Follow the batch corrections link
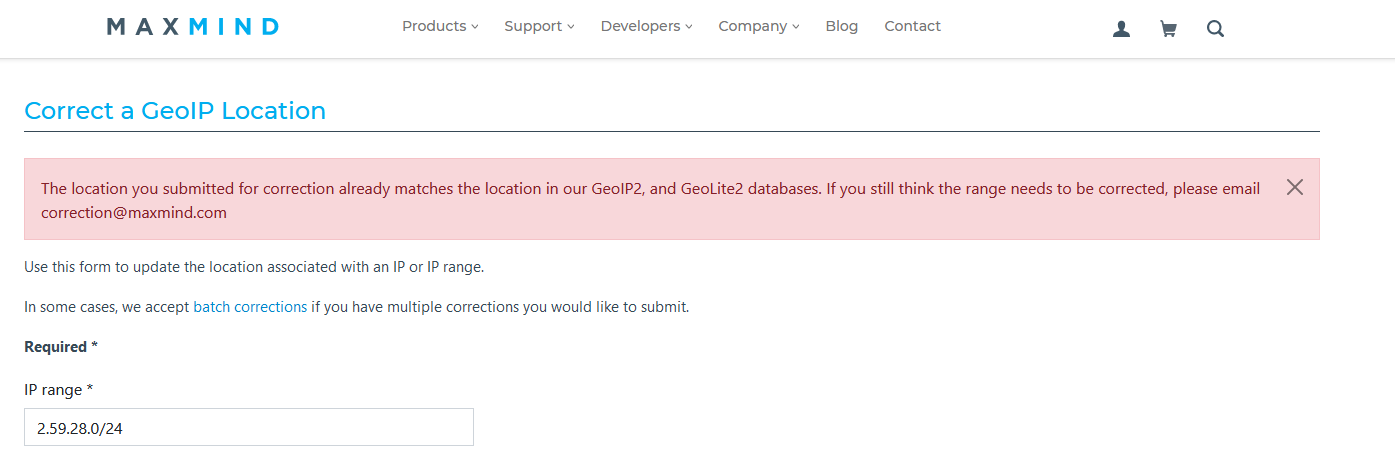The height and width of the screenshot is (455, 1395). (250, 307)
